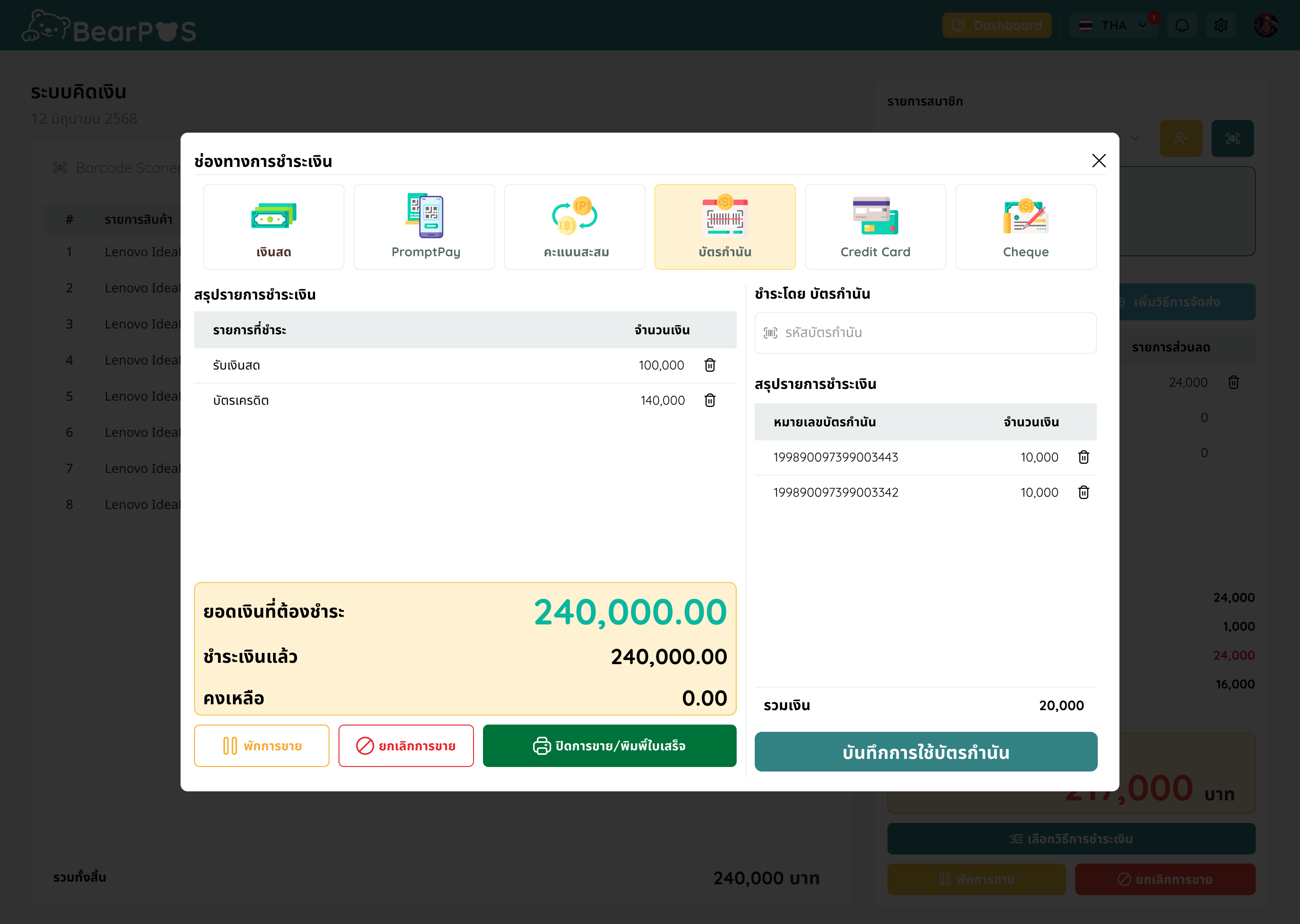Click add member icon button
Image resolution: width=1300 pixels, height=924 pixels.
click(x=1181, y=138)
